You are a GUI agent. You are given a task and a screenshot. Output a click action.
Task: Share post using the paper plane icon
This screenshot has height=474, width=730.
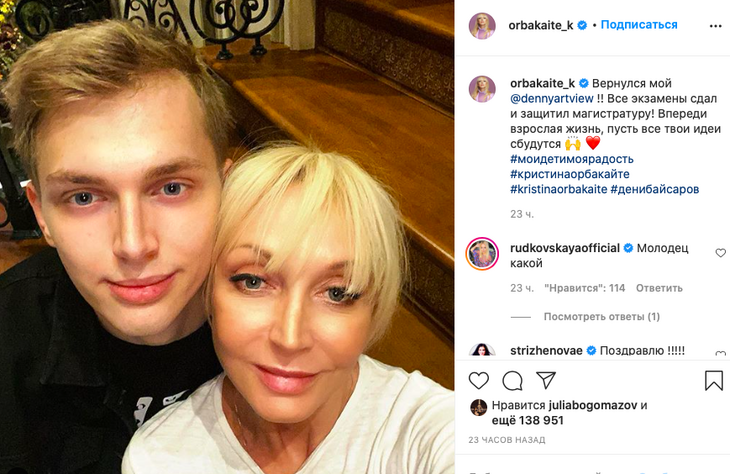[546, 380]
